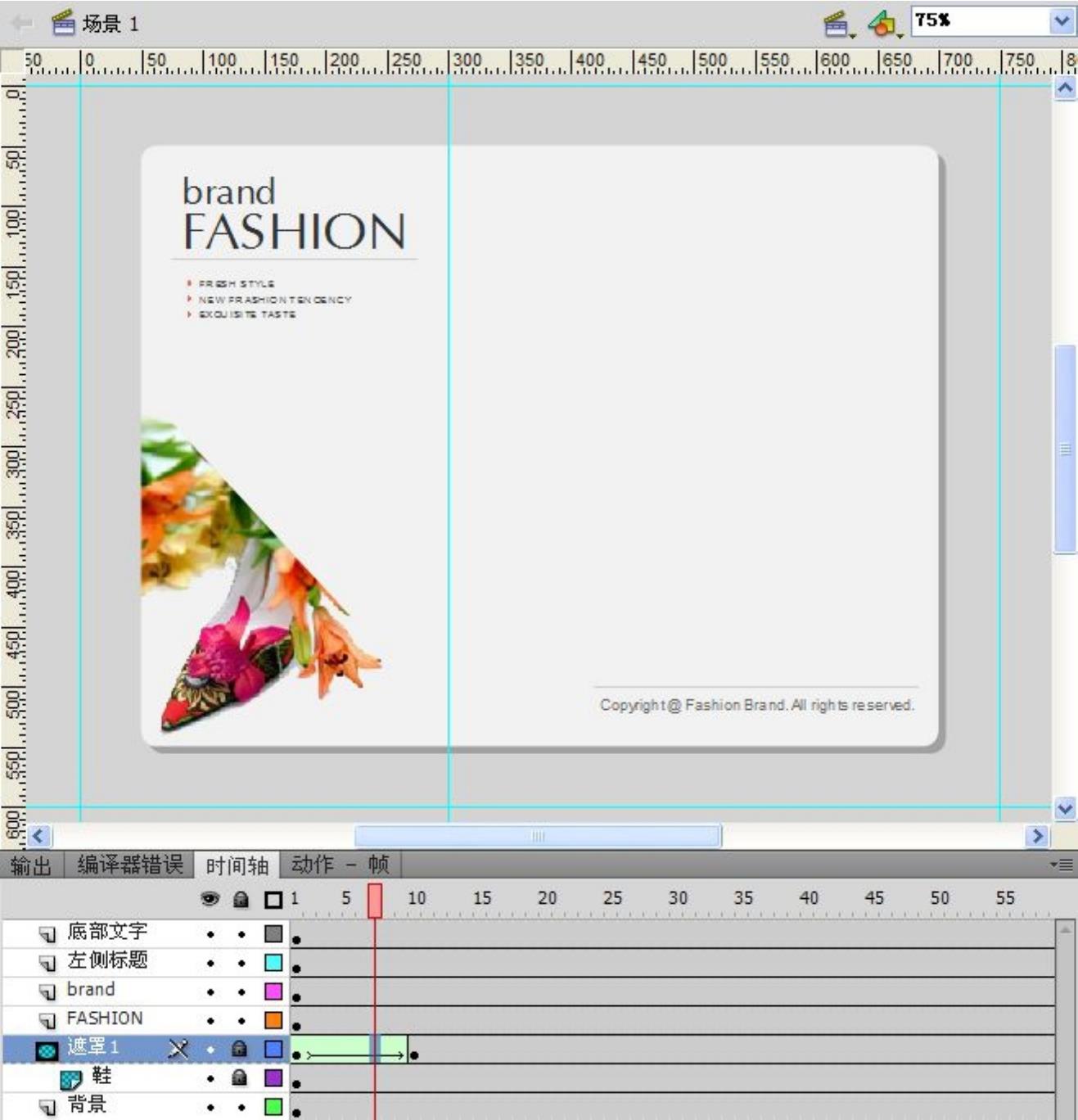Image resolution: width=1078 pixels, height=1120 pixels.
Task: Open the timeline panel options menu
Action: (1062, 865)
